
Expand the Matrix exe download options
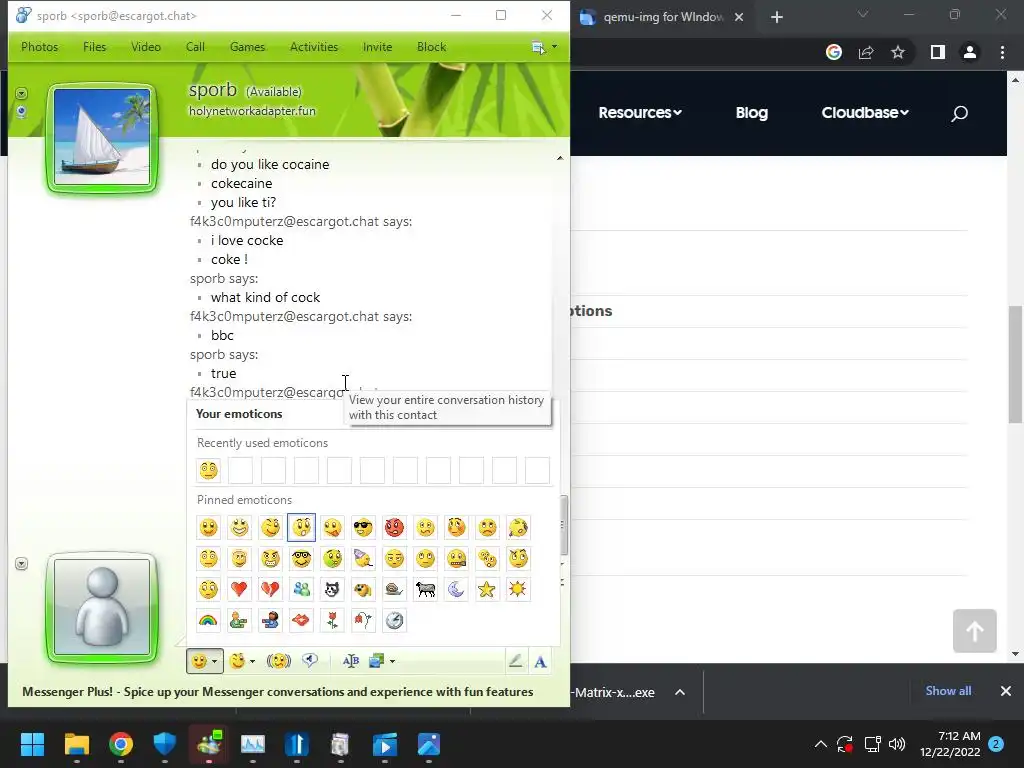tap(680, 692)
